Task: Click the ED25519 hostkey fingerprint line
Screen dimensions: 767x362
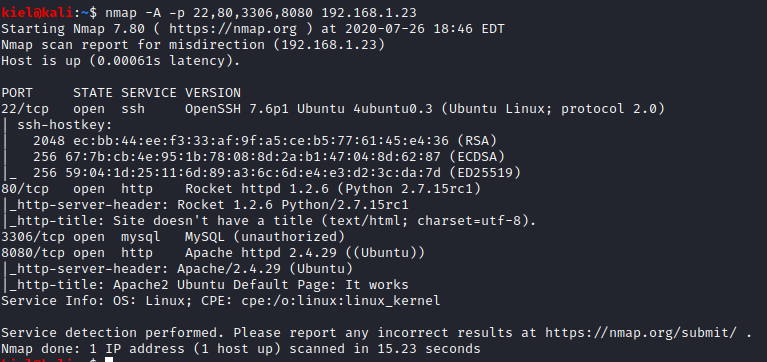Action: point(277,173)
